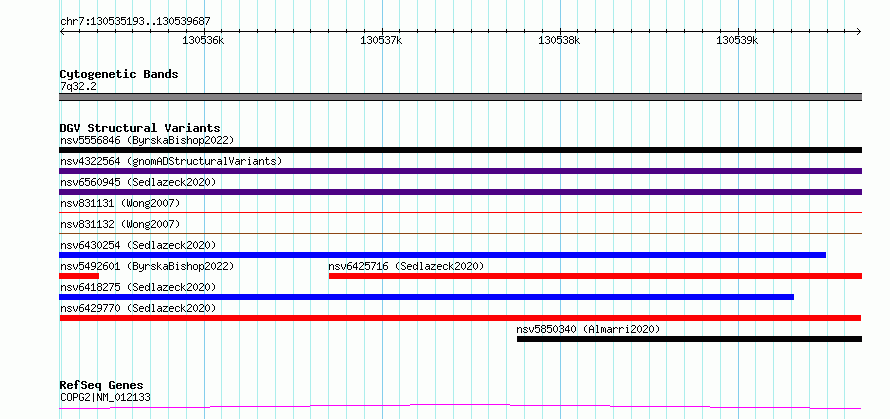Click the magenta COPG2 gene line
Viewport: 890px width, 419px height.
click(460, 407)
